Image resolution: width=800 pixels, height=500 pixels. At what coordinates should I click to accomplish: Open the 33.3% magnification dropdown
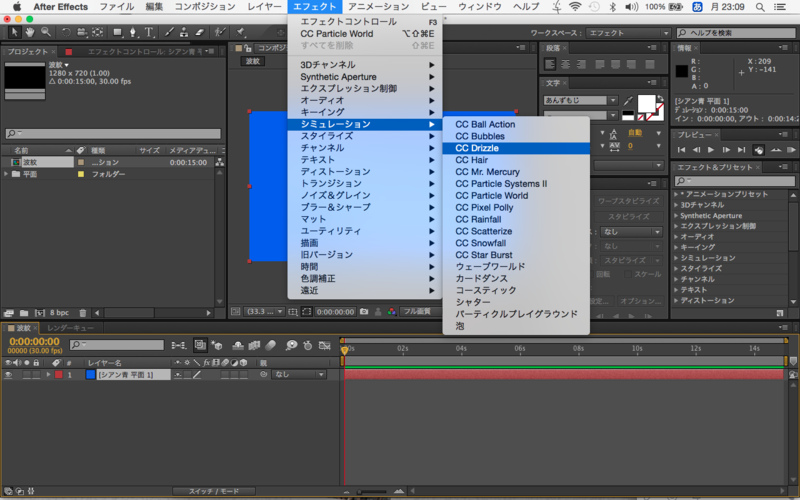coord(264,311)
